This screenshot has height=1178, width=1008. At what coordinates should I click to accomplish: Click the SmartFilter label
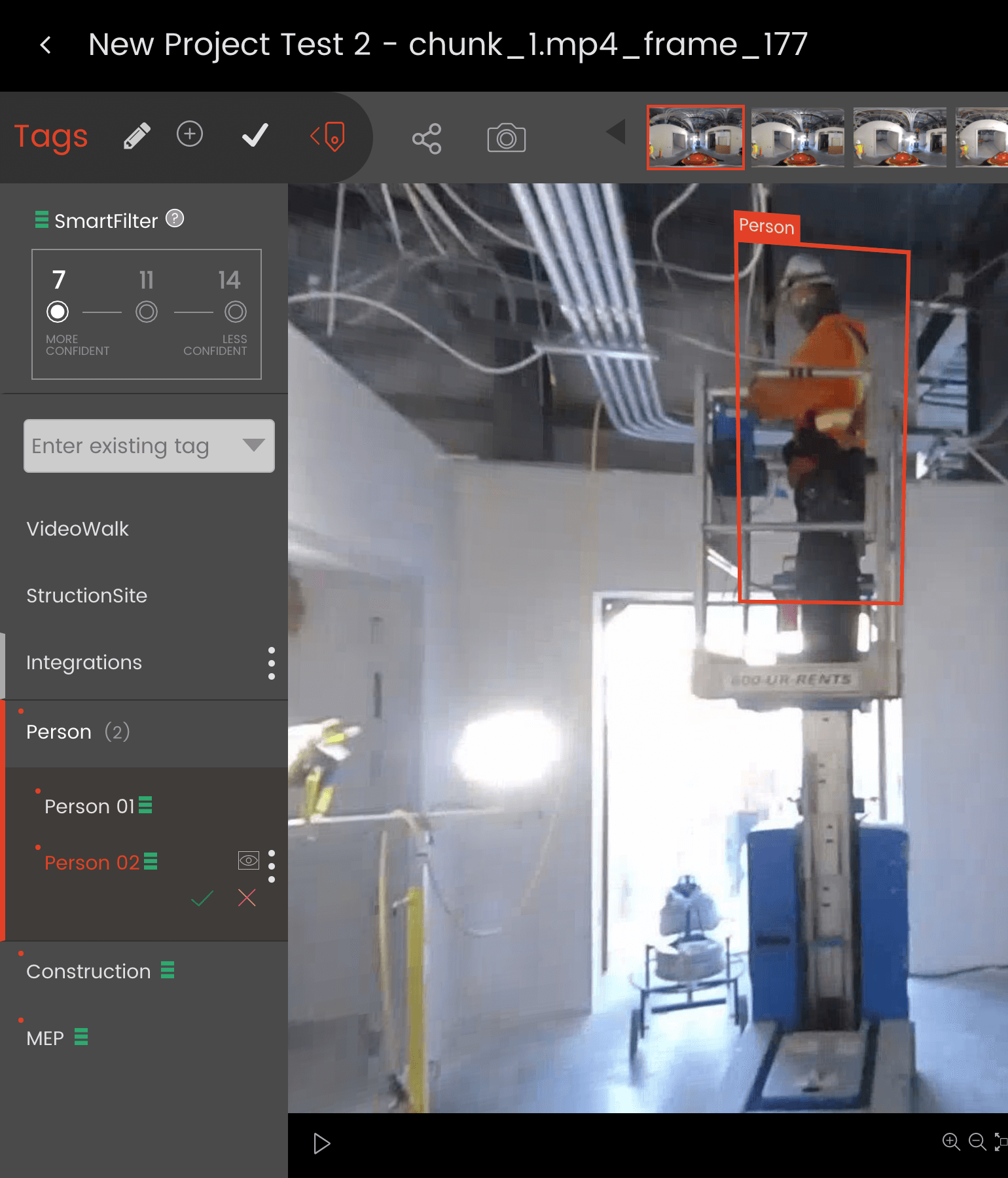106,221
